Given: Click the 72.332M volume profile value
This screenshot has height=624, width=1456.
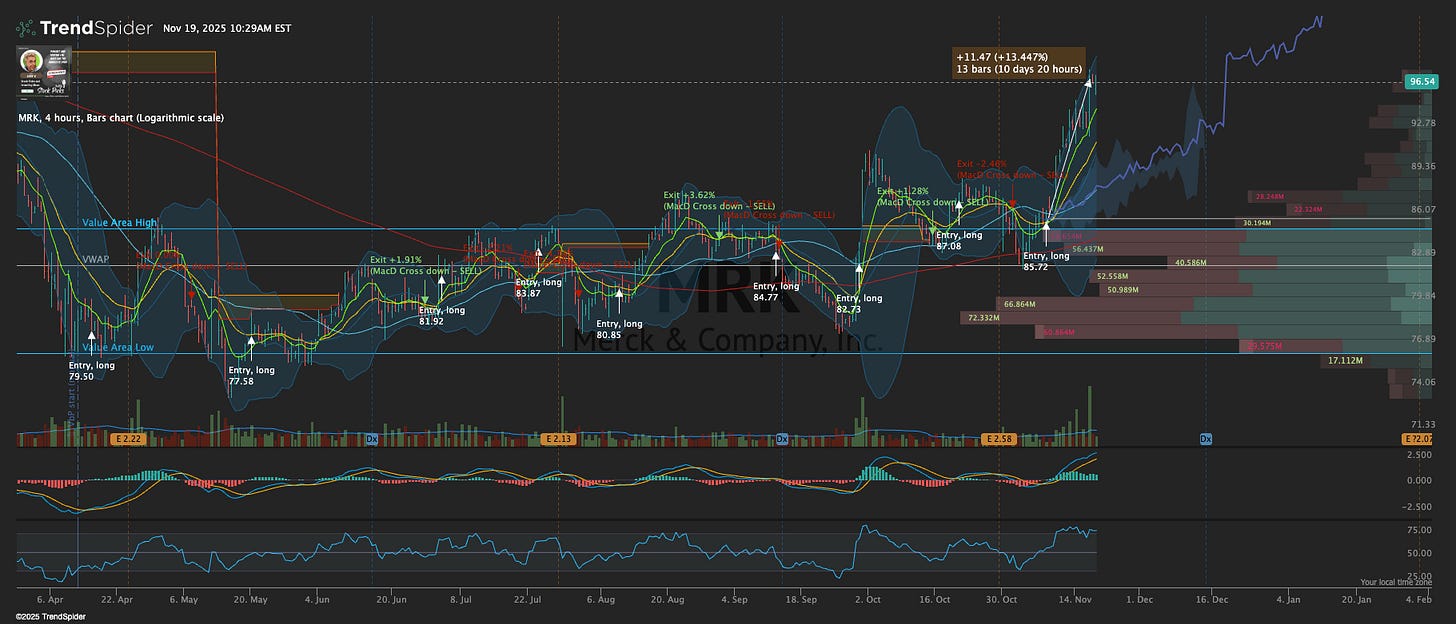Looking at the screenshot, I should coord(986,318).
